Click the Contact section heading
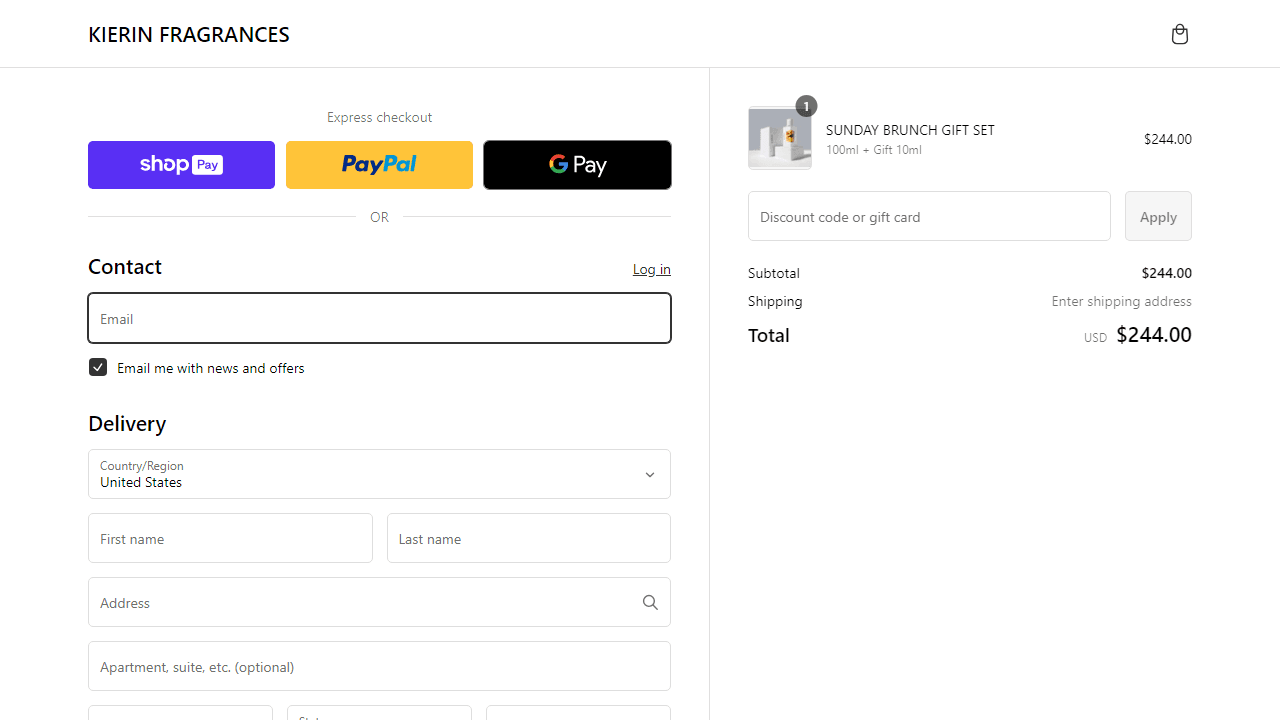The height and width of the screenshot is (720, 1280). pyautogui.click(x=125, y=267)
